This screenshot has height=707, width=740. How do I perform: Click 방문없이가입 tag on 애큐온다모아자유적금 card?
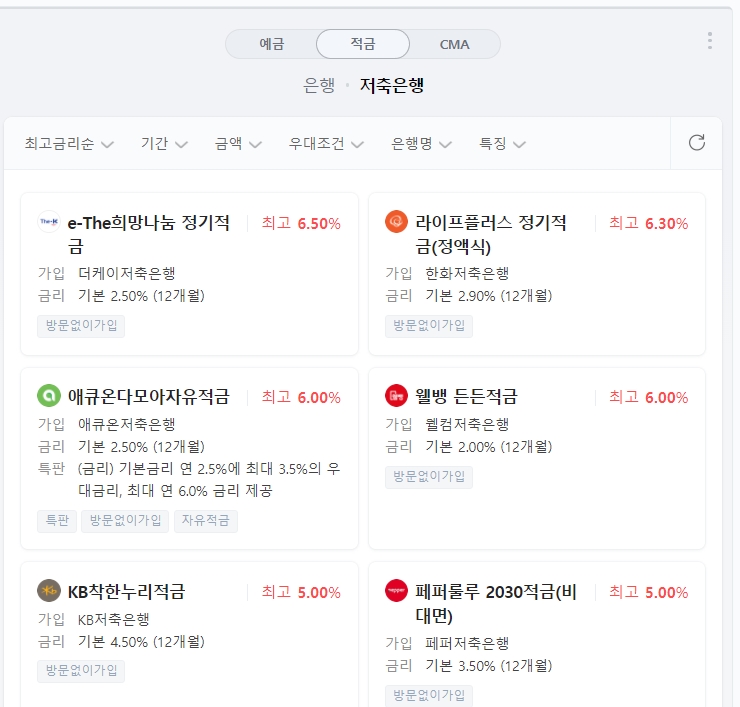pos(125,521)
